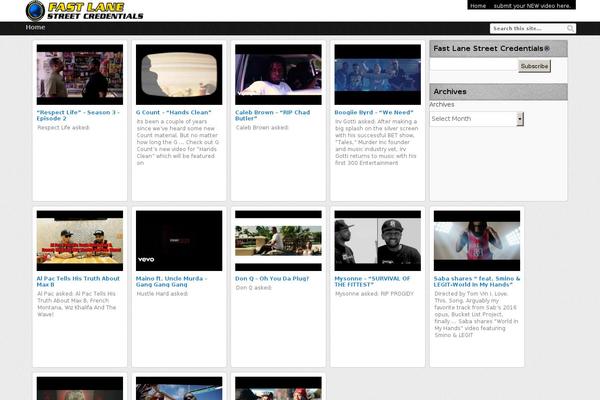Click 'Mysonne asked: RIP PRODIGY' text
Viewport: 600px width, 400px height.
click(374, 294)
